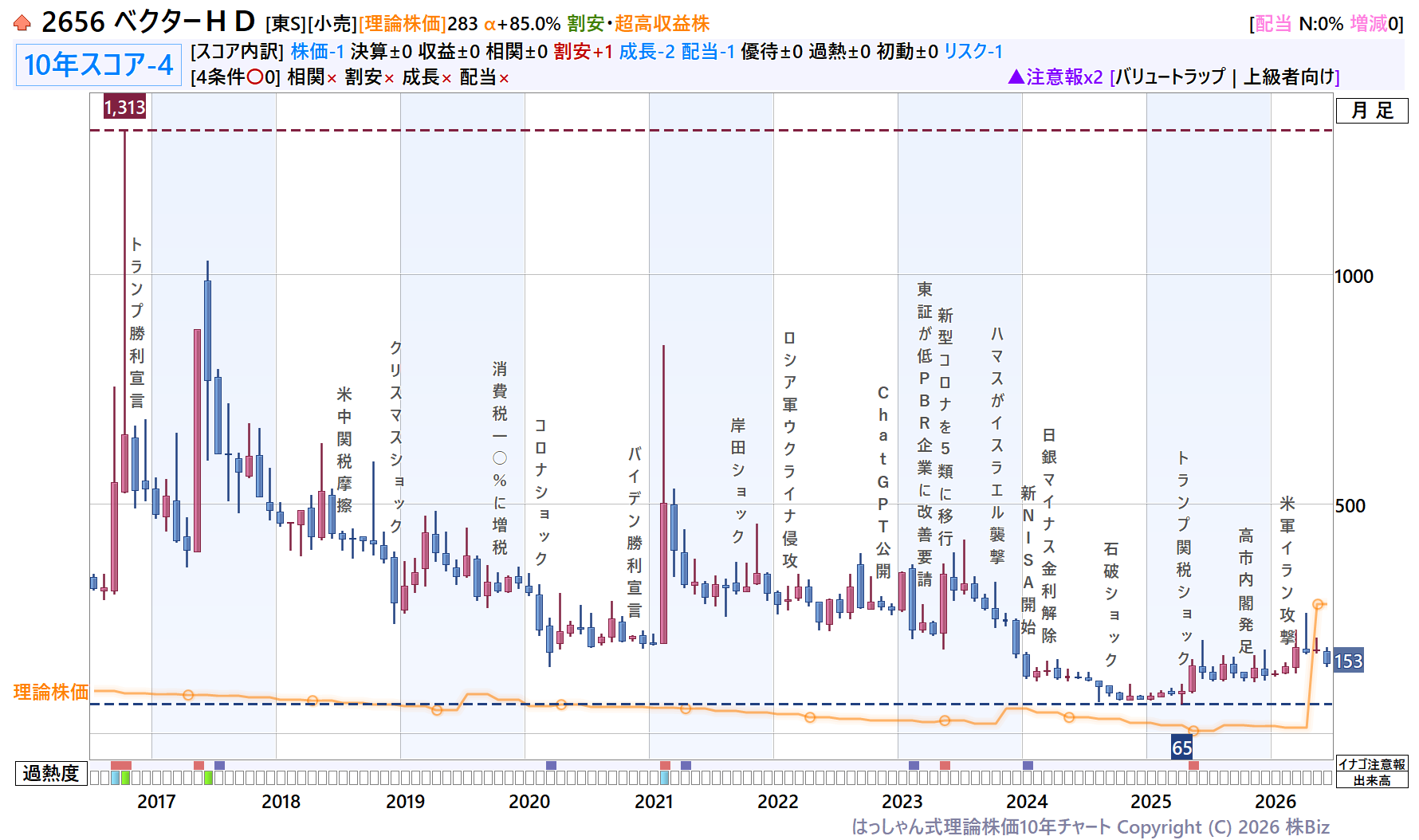This screenshot has width=1419, height=840.
Task: Click the イナゴ注意報 label
Action: coord(1372,764)
